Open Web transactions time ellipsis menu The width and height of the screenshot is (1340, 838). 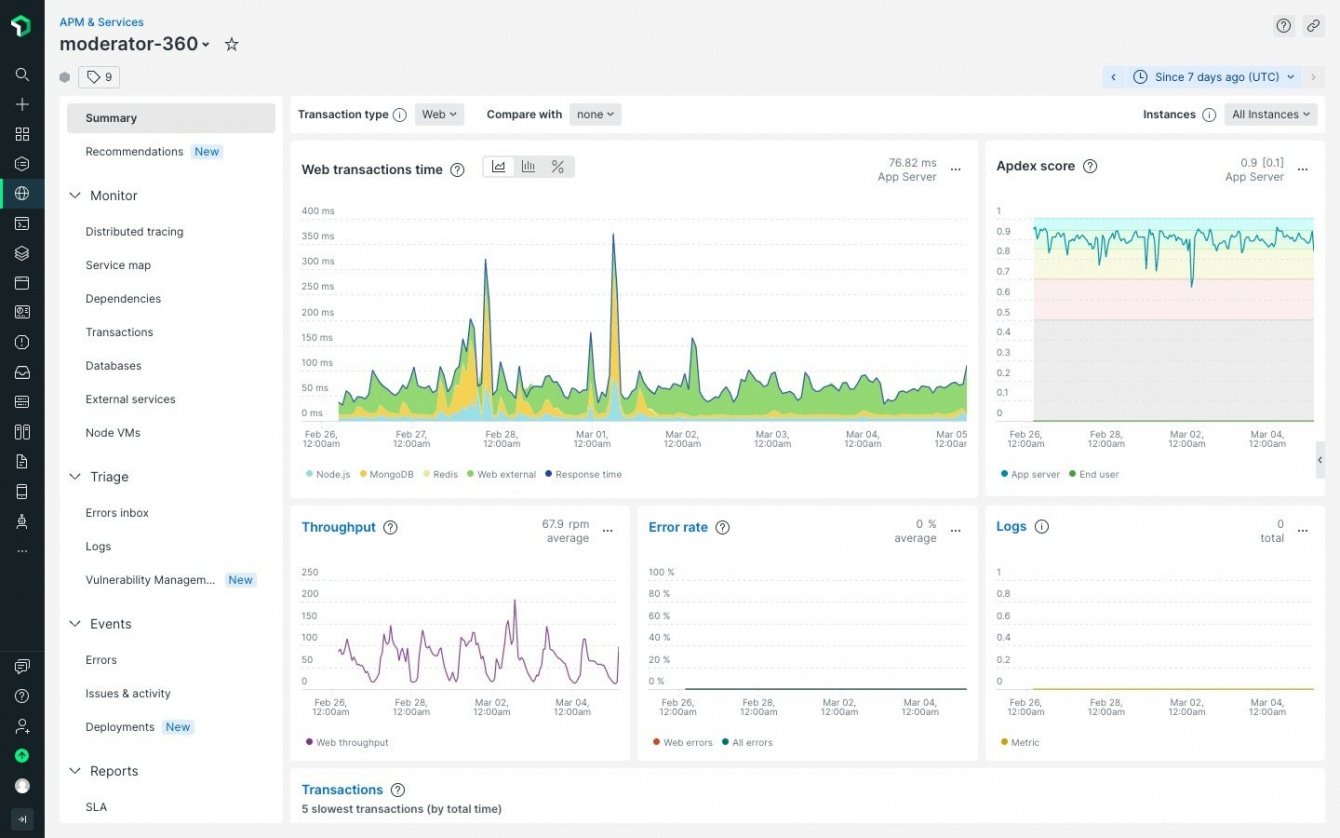tap(955, 170)
